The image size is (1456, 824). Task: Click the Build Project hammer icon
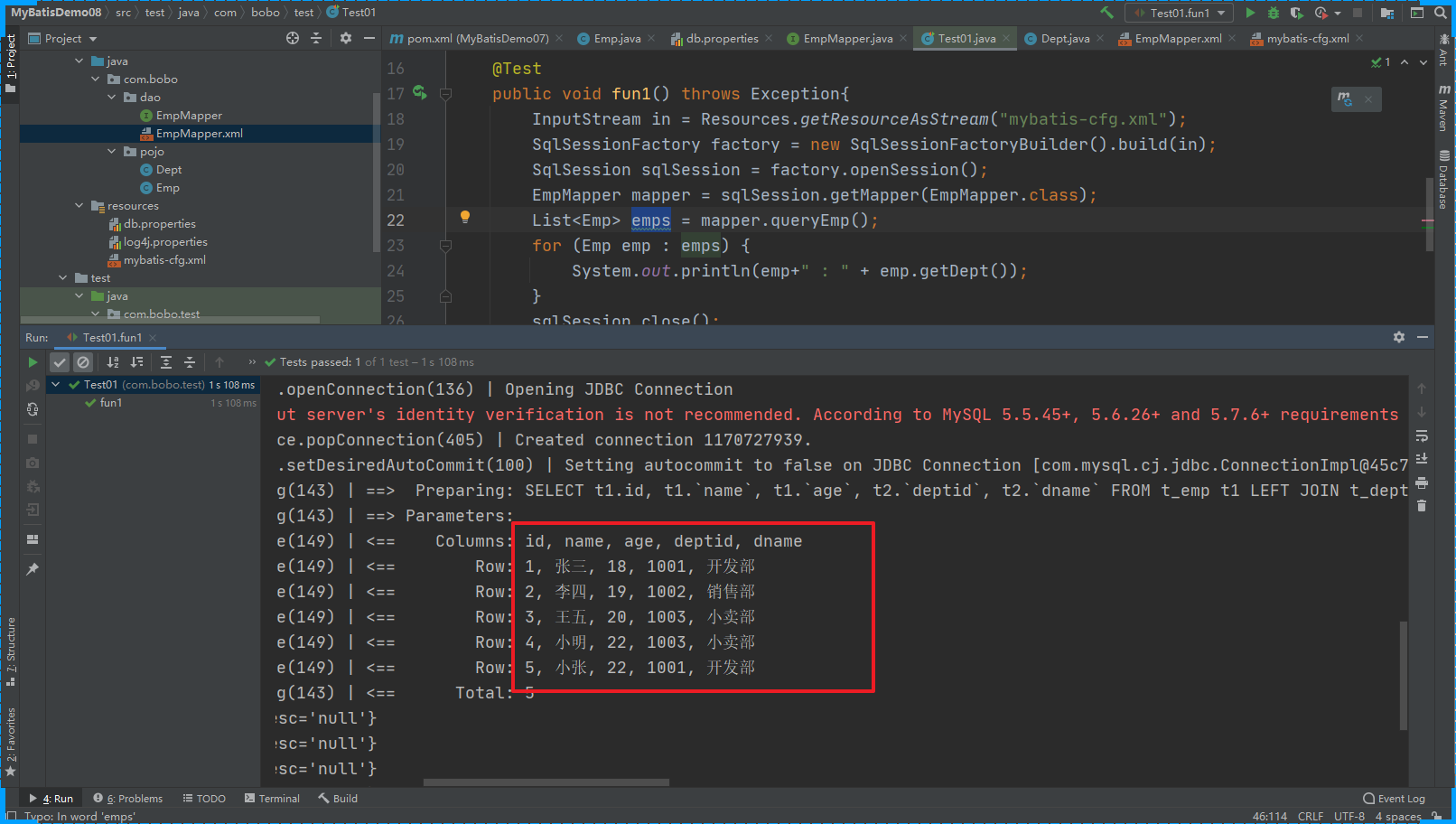coord(1106,13)
